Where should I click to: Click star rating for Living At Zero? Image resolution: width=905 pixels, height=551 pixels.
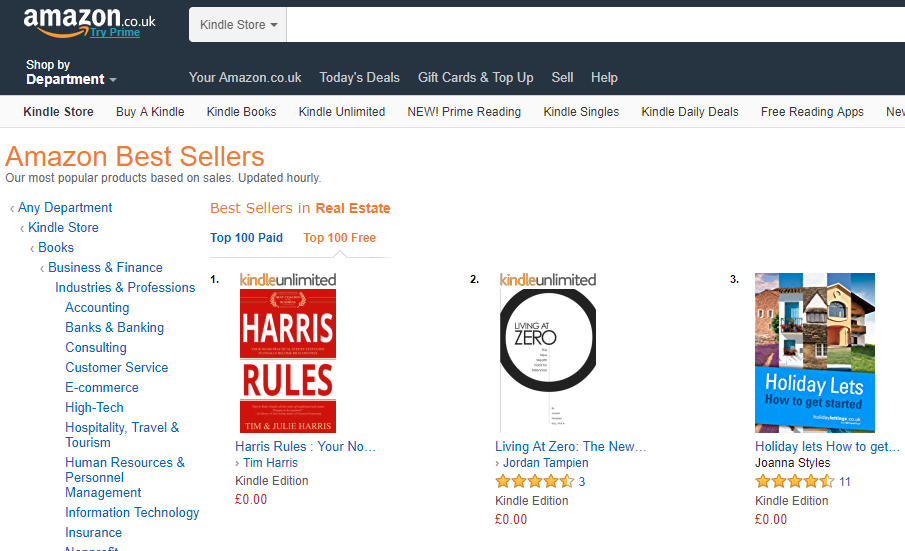coord(534,482)
